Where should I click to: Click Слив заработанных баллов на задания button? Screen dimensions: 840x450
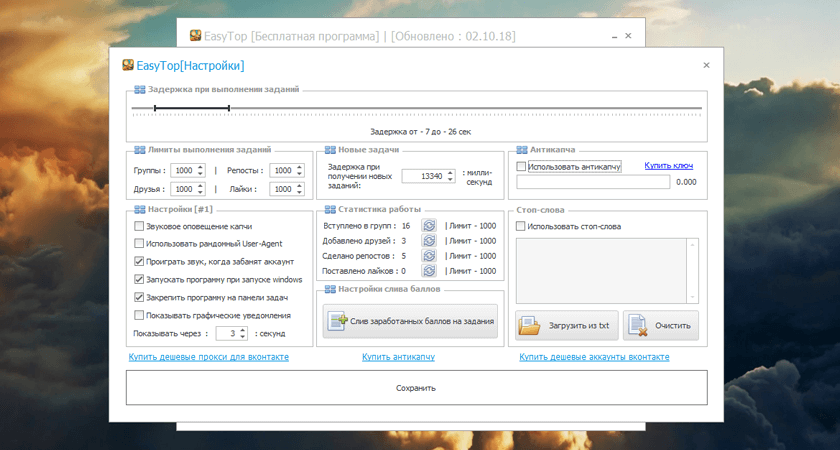pyautogui.click(x=410, y=321)
